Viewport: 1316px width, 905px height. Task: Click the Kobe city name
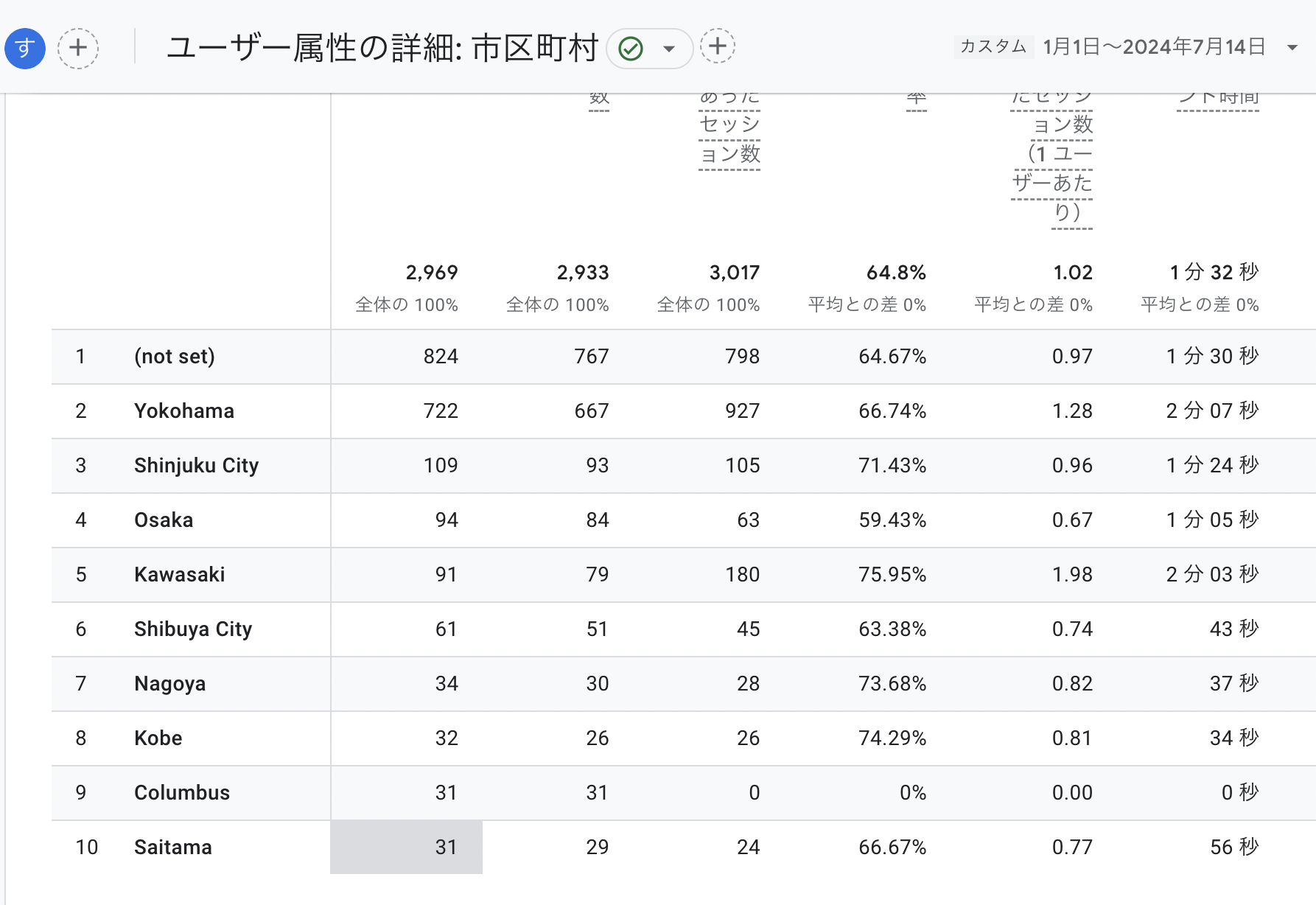click(158, 738)
